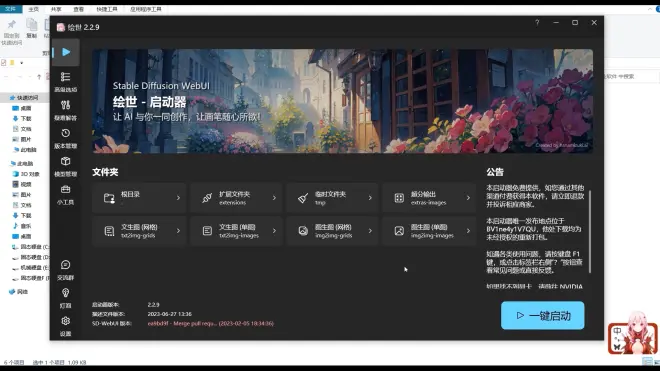Viewport: 660px width, 371px height.
Task: Open the 根目录 root folder tile
Action: point(139,198)
